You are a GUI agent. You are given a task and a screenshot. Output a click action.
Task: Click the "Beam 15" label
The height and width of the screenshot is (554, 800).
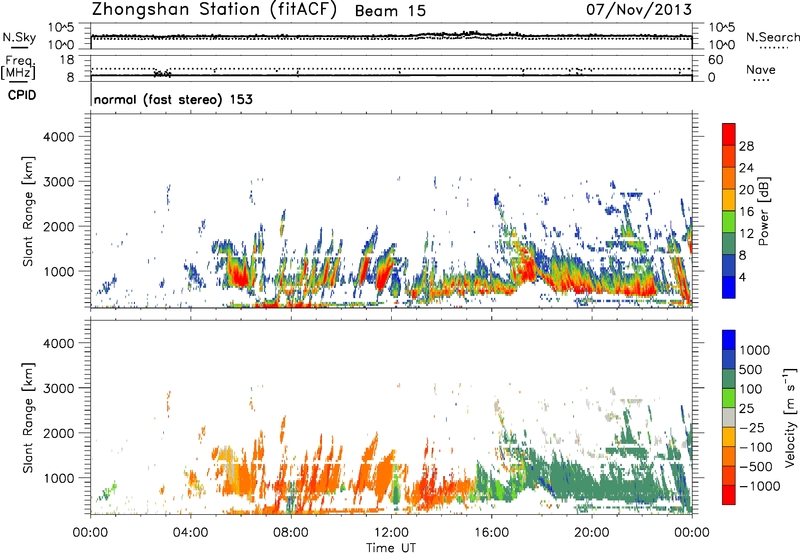point(390,11)
